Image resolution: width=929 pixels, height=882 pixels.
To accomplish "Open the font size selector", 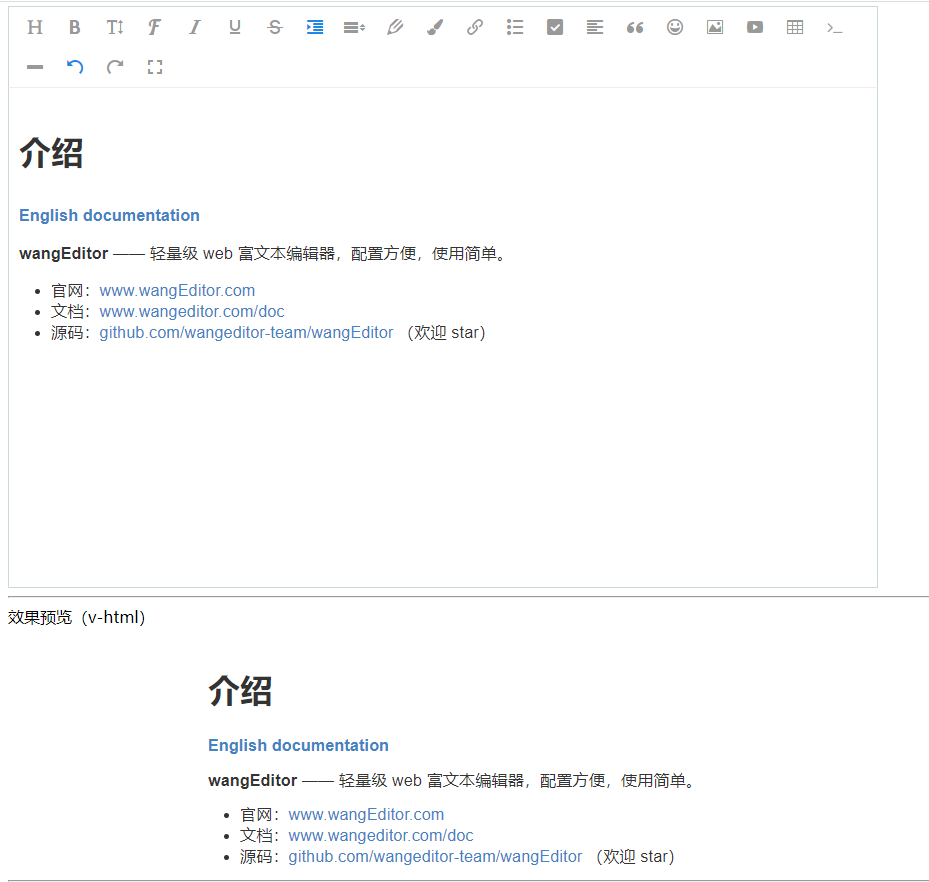I will (114, 27).
